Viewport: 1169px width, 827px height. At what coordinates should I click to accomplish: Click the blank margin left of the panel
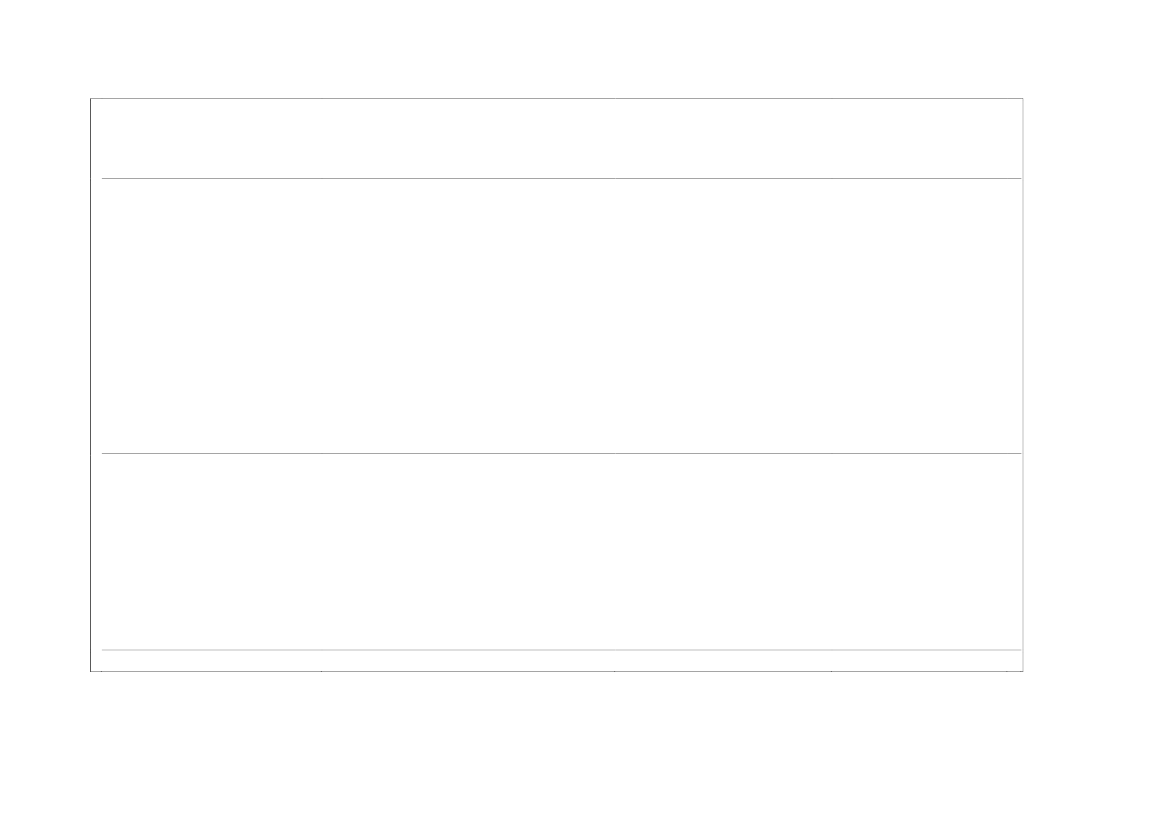[45, 385]
